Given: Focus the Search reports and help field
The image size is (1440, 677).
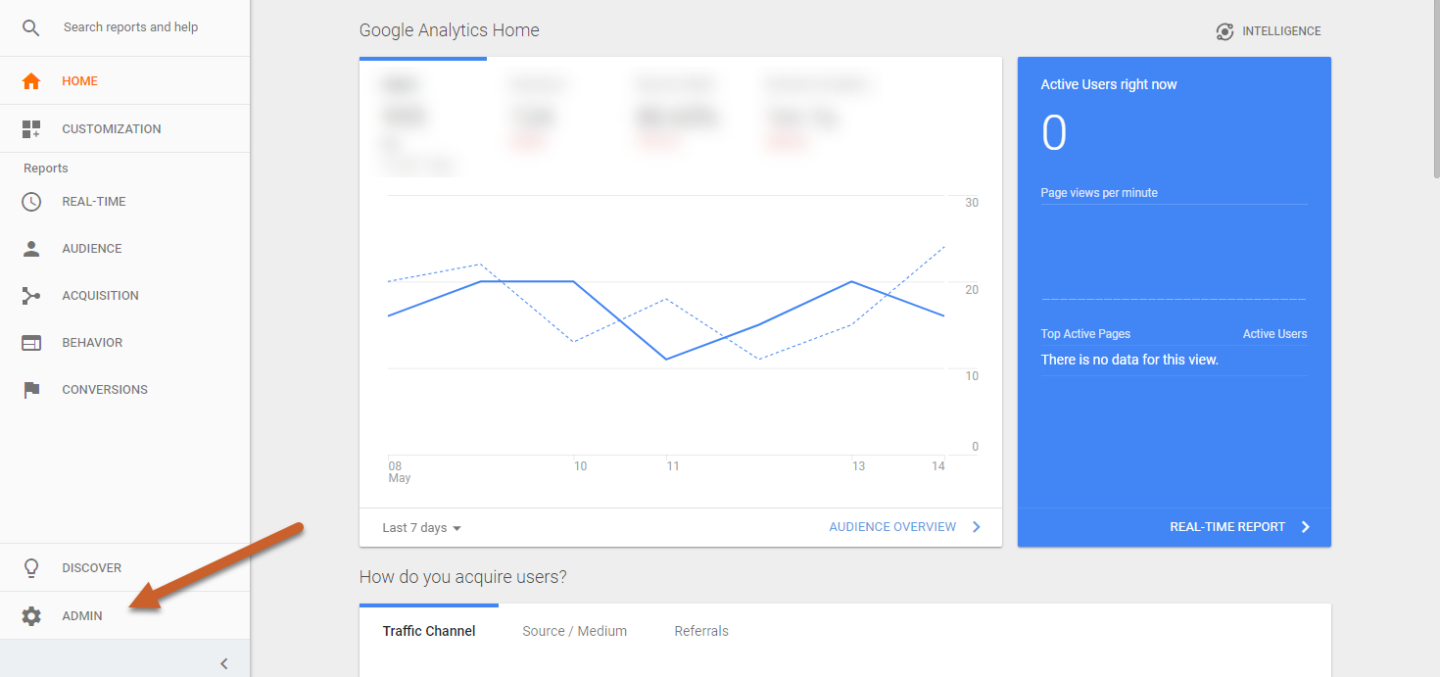Looking at the screenshot, I should (x=131, y=28).
